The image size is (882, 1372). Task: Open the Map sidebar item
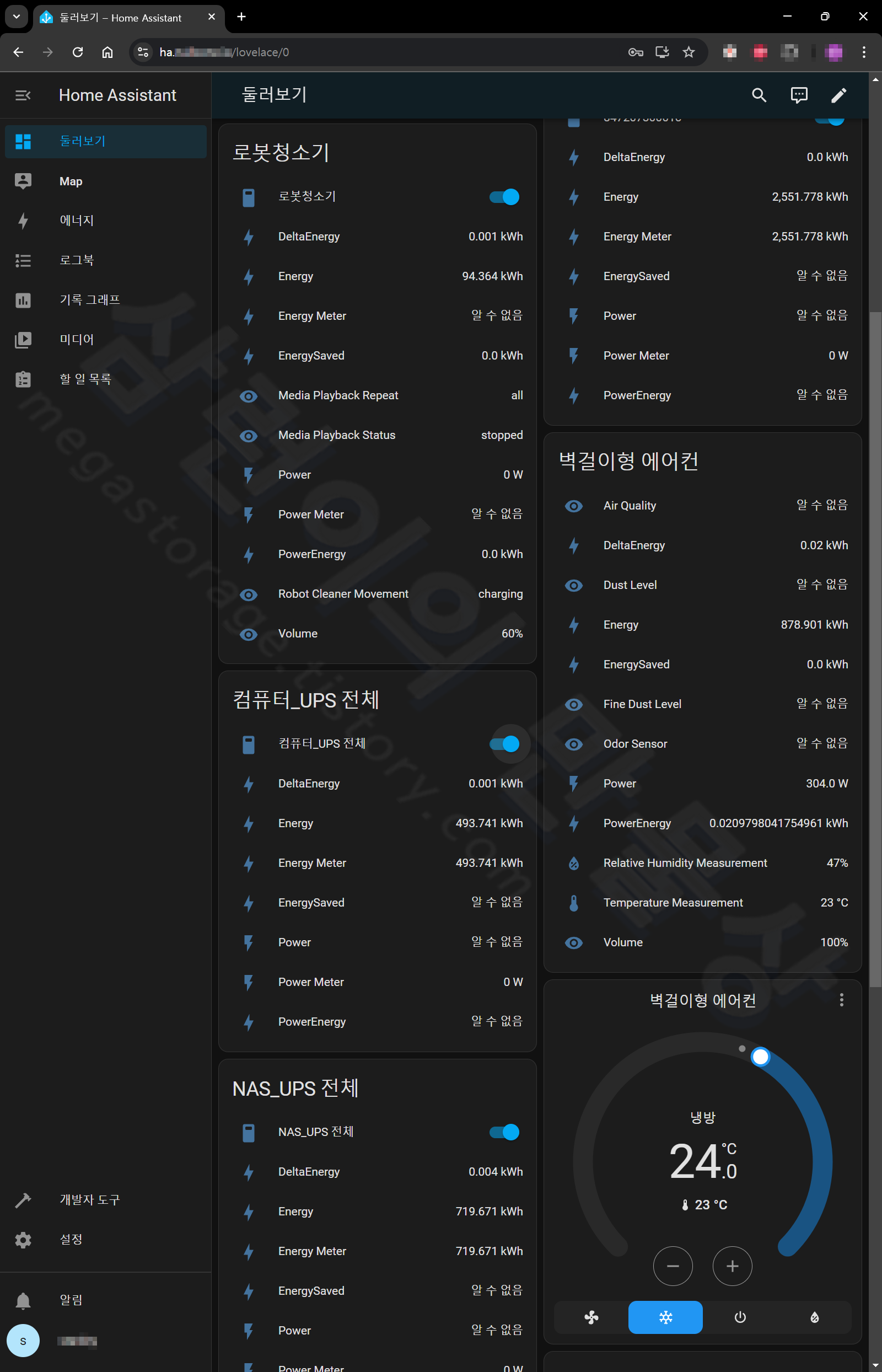[106, 181]
